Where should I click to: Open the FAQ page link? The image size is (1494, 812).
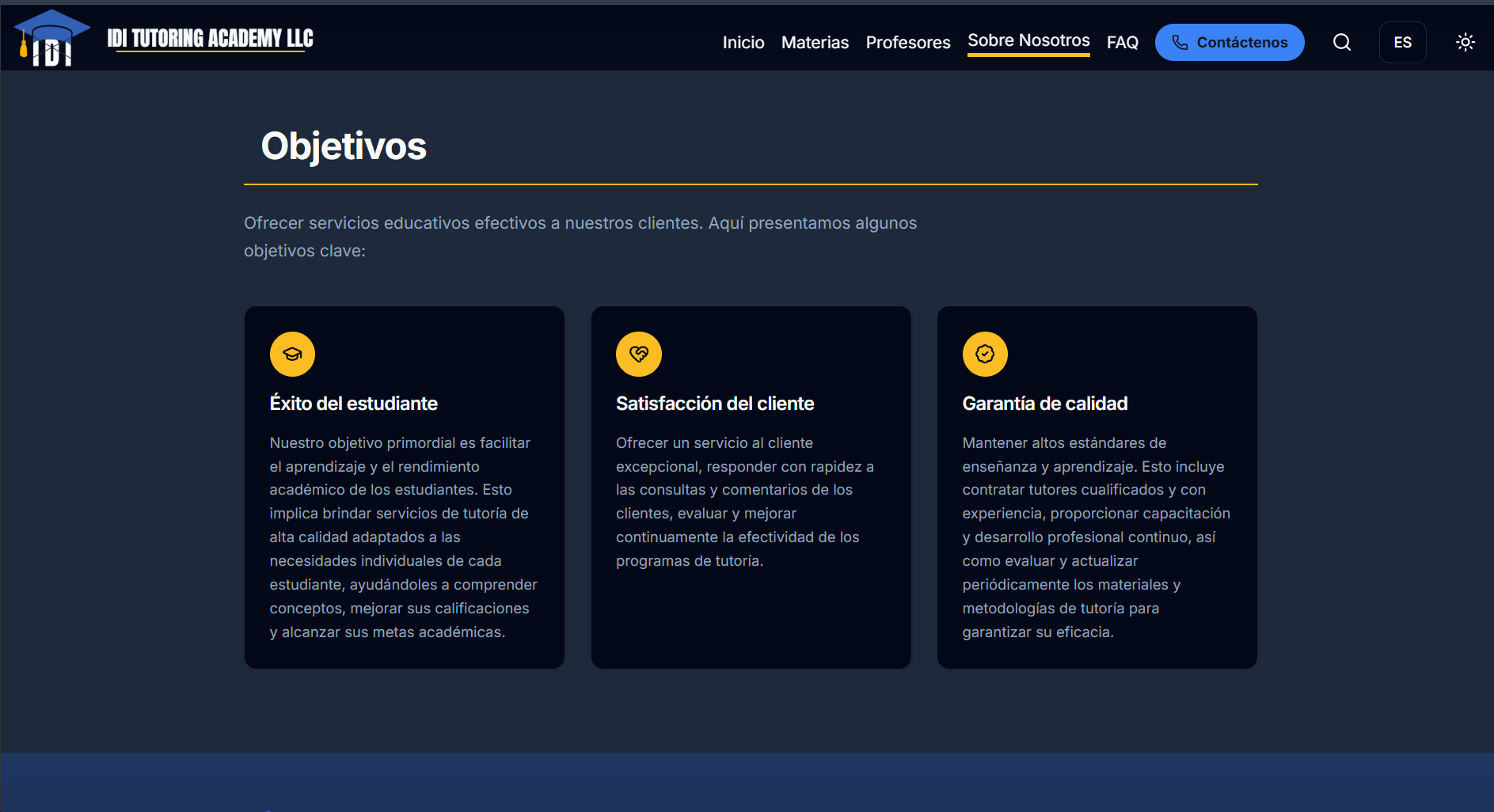point(1122,43)
